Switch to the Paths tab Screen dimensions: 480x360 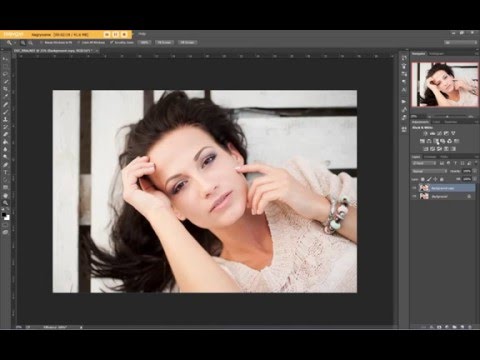pyautogui.click(x=444, y=157)
